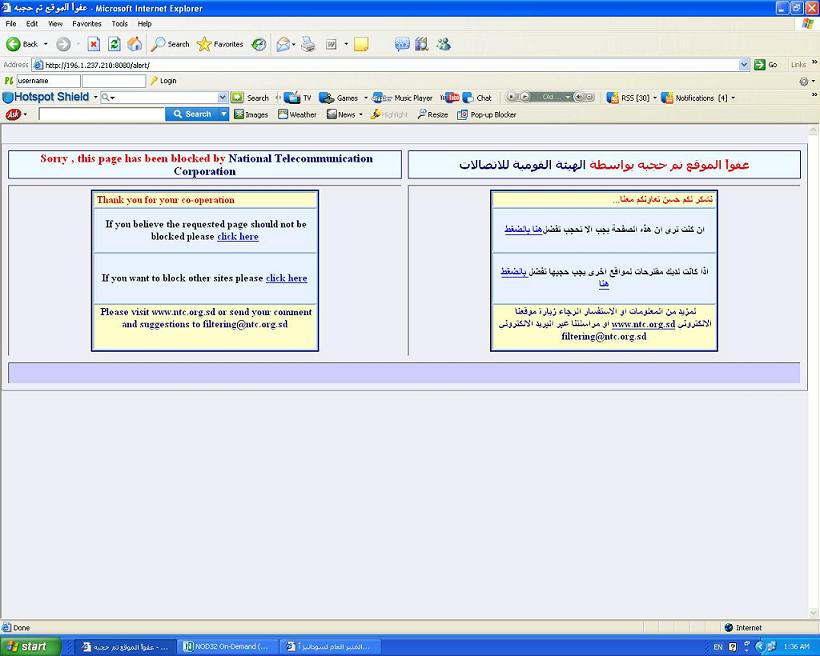Click the Notifications [4] toolbar button

coord(694,98)
